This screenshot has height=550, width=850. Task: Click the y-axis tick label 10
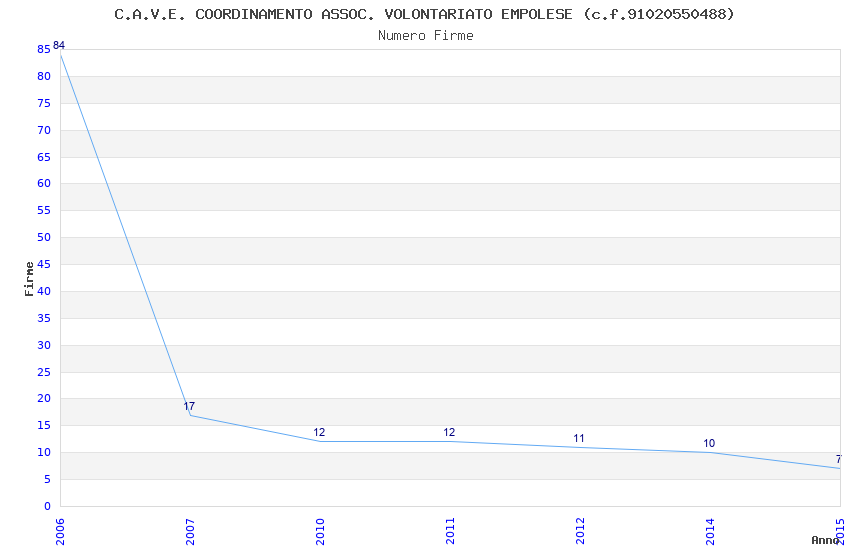pos(44,453)
